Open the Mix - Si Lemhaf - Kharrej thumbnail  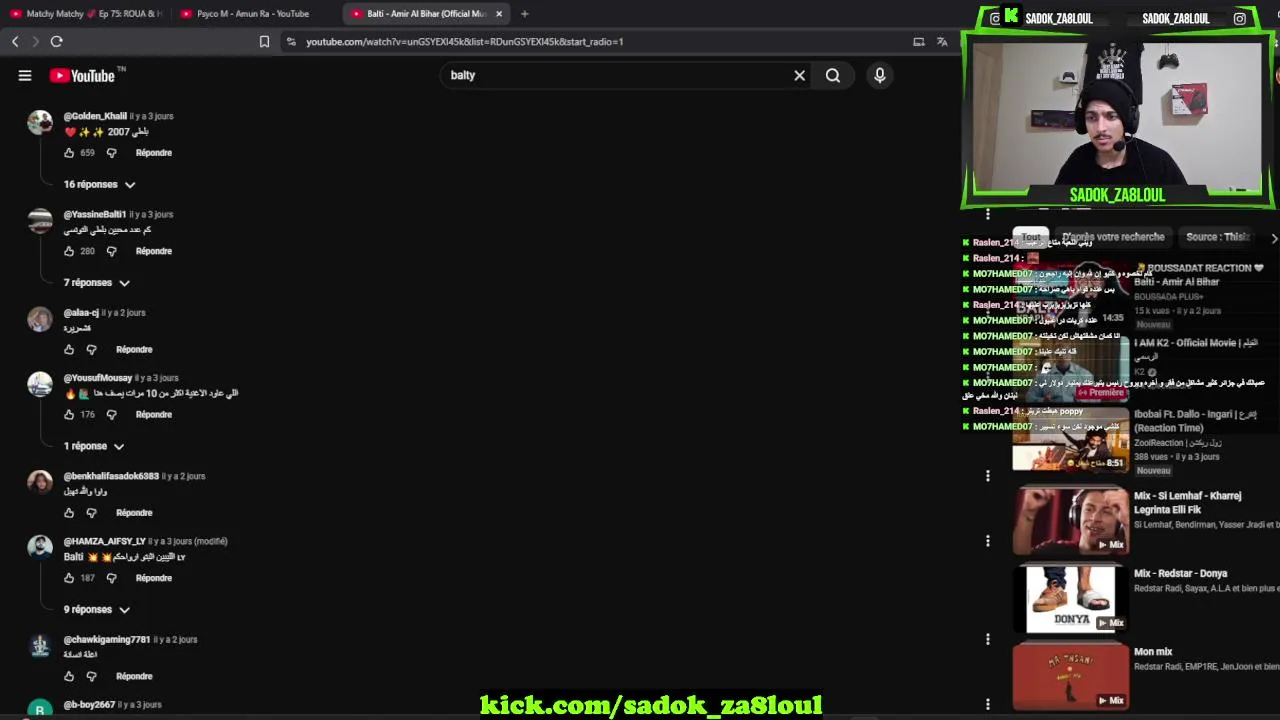1070,520
